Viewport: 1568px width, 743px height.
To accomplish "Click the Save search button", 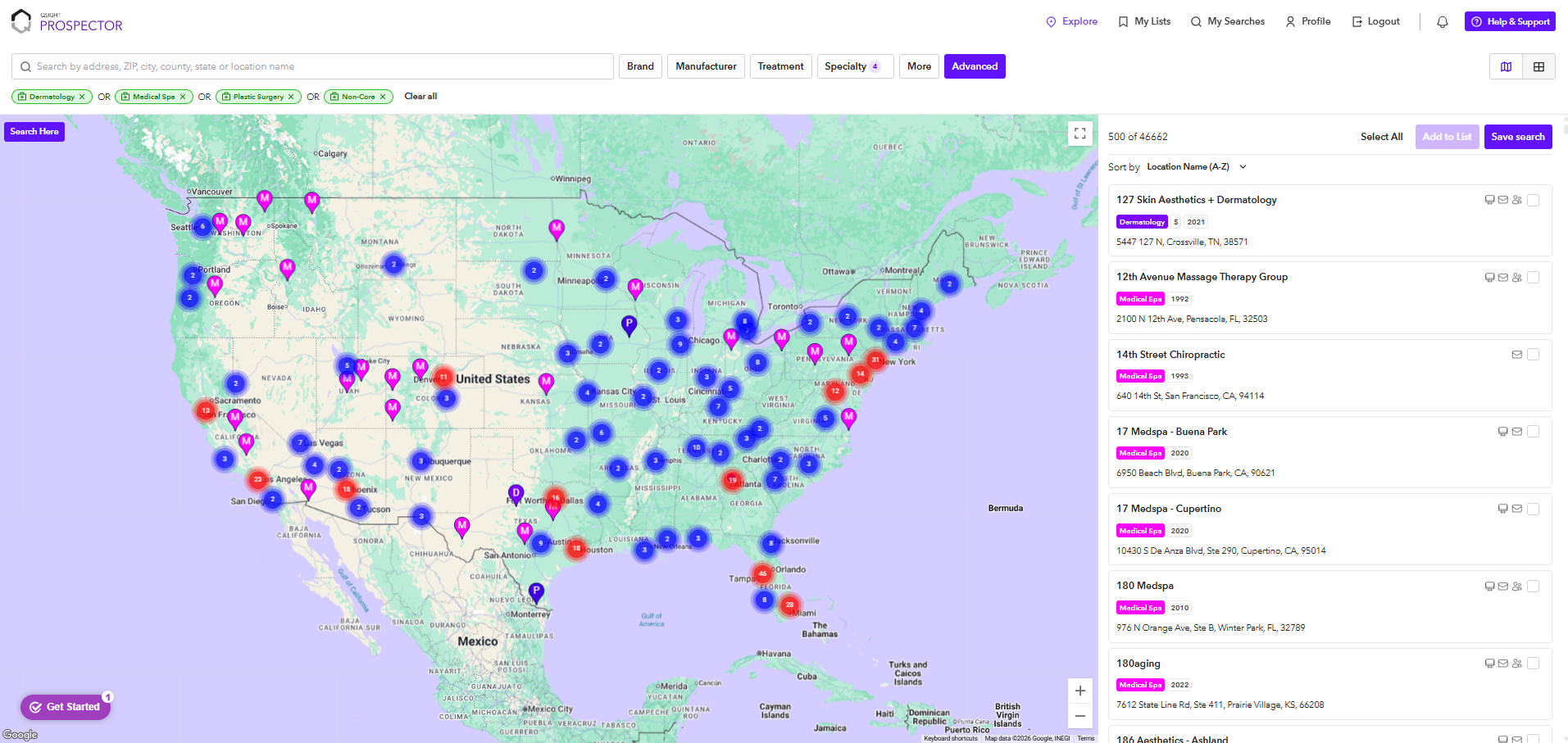I will [x=1517, y=137].
